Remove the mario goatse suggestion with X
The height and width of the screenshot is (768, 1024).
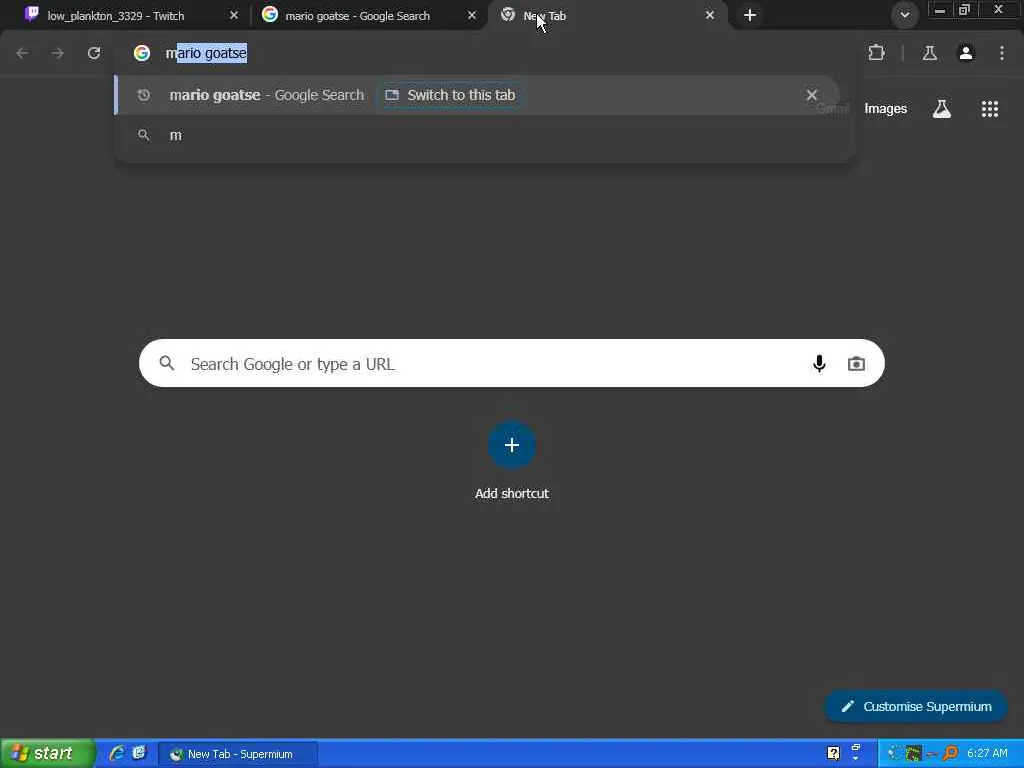point(812,95)
